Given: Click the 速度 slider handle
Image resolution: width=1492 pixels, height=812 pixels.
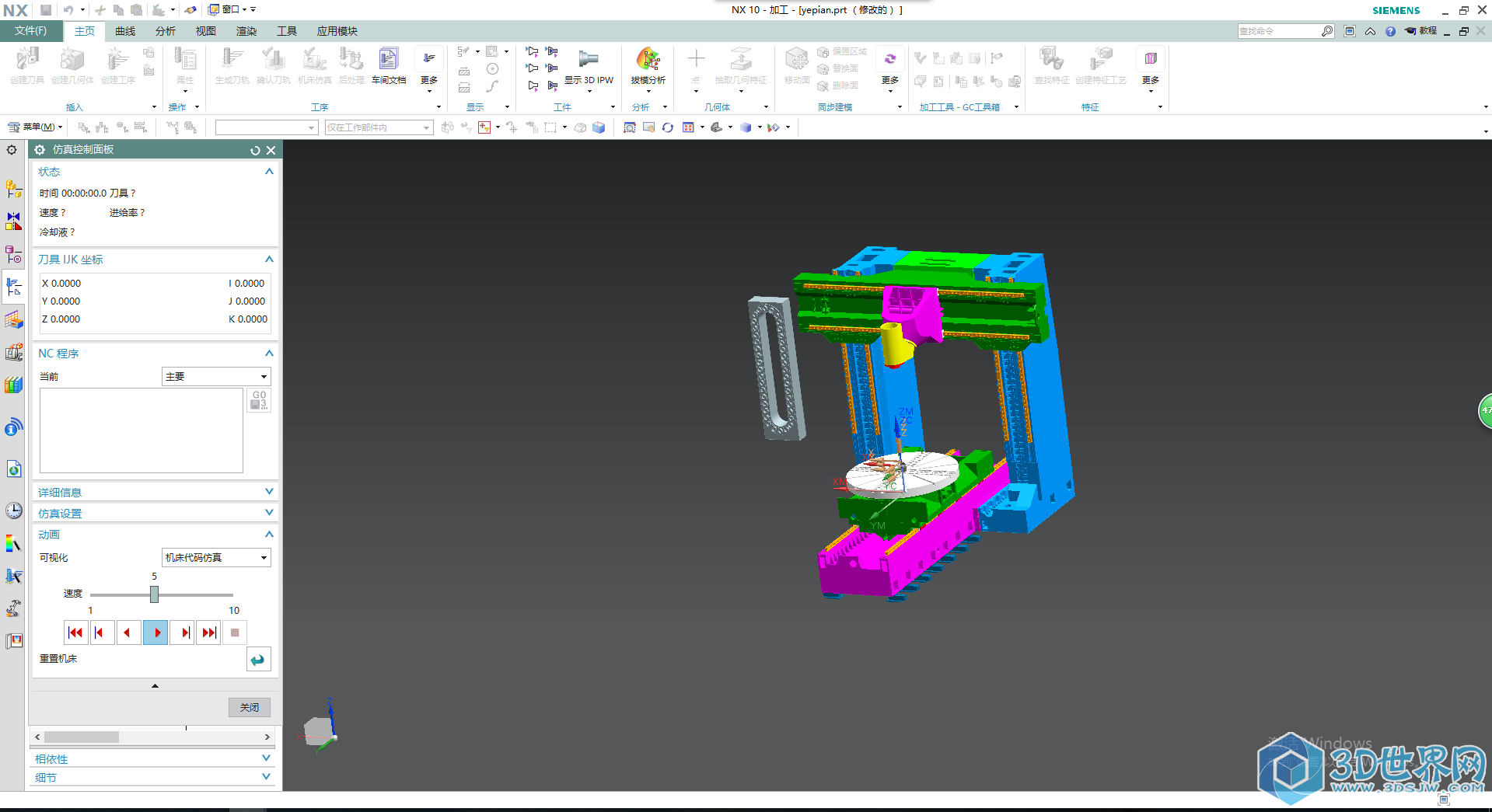Looking at the screenshot, I should [154, 594].
